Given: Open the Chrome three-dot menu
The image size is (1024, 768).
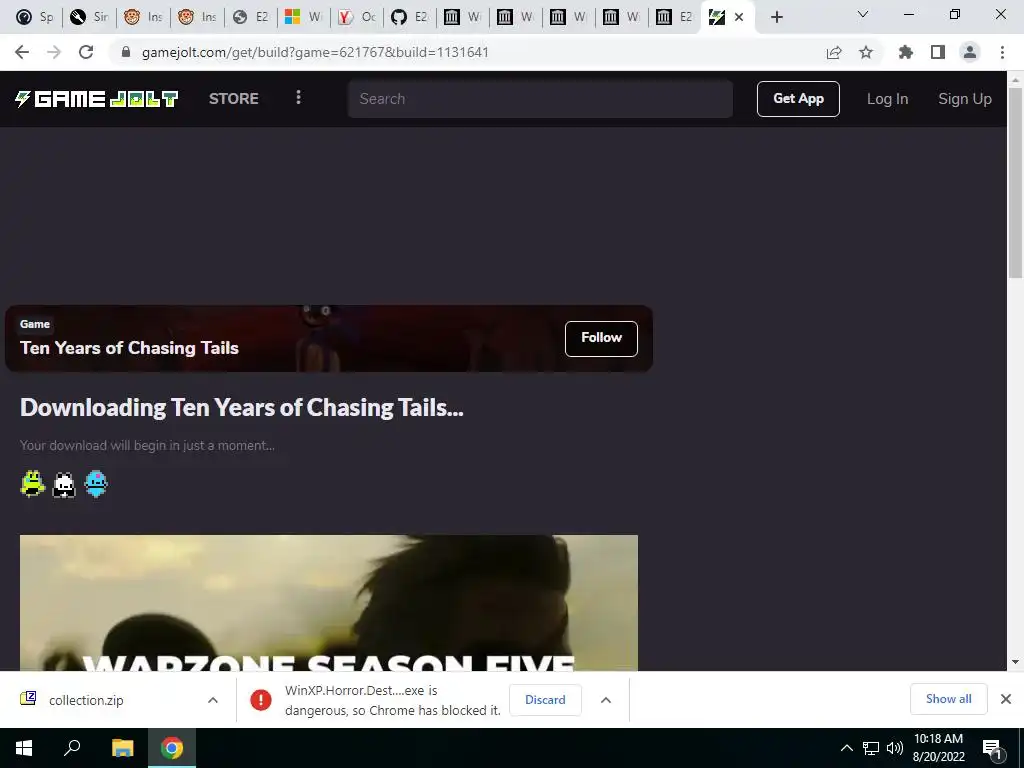Looking at the screenshot, I should [1002, 52].
